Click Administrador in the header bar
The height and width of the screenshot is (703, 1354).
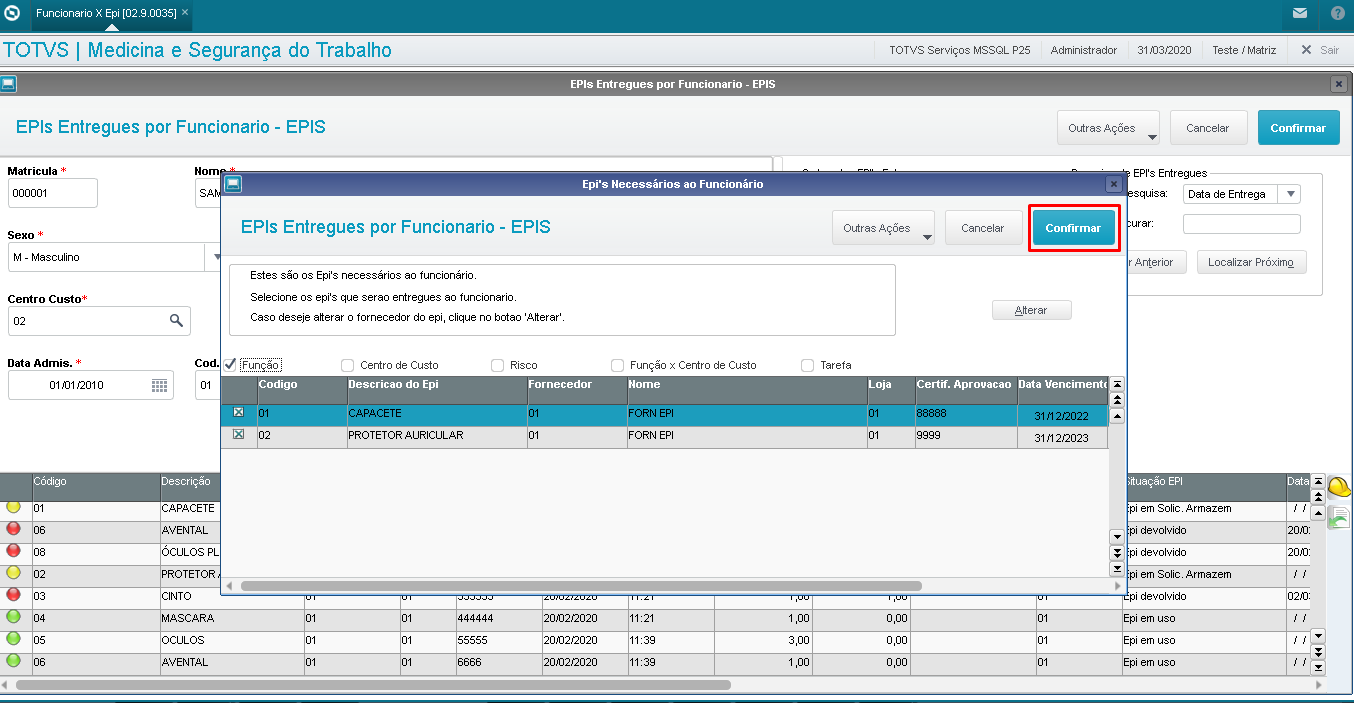1084,50
